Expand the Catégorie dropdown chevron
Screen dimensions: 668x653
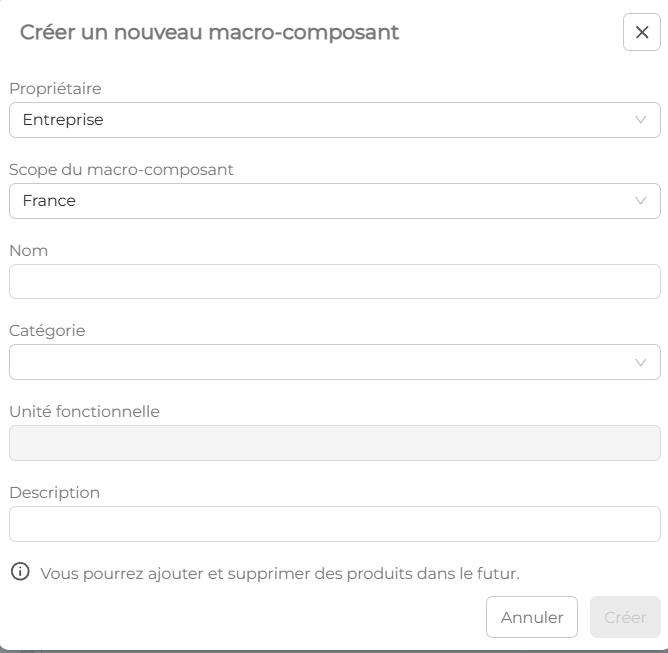[x=641, y=362]
